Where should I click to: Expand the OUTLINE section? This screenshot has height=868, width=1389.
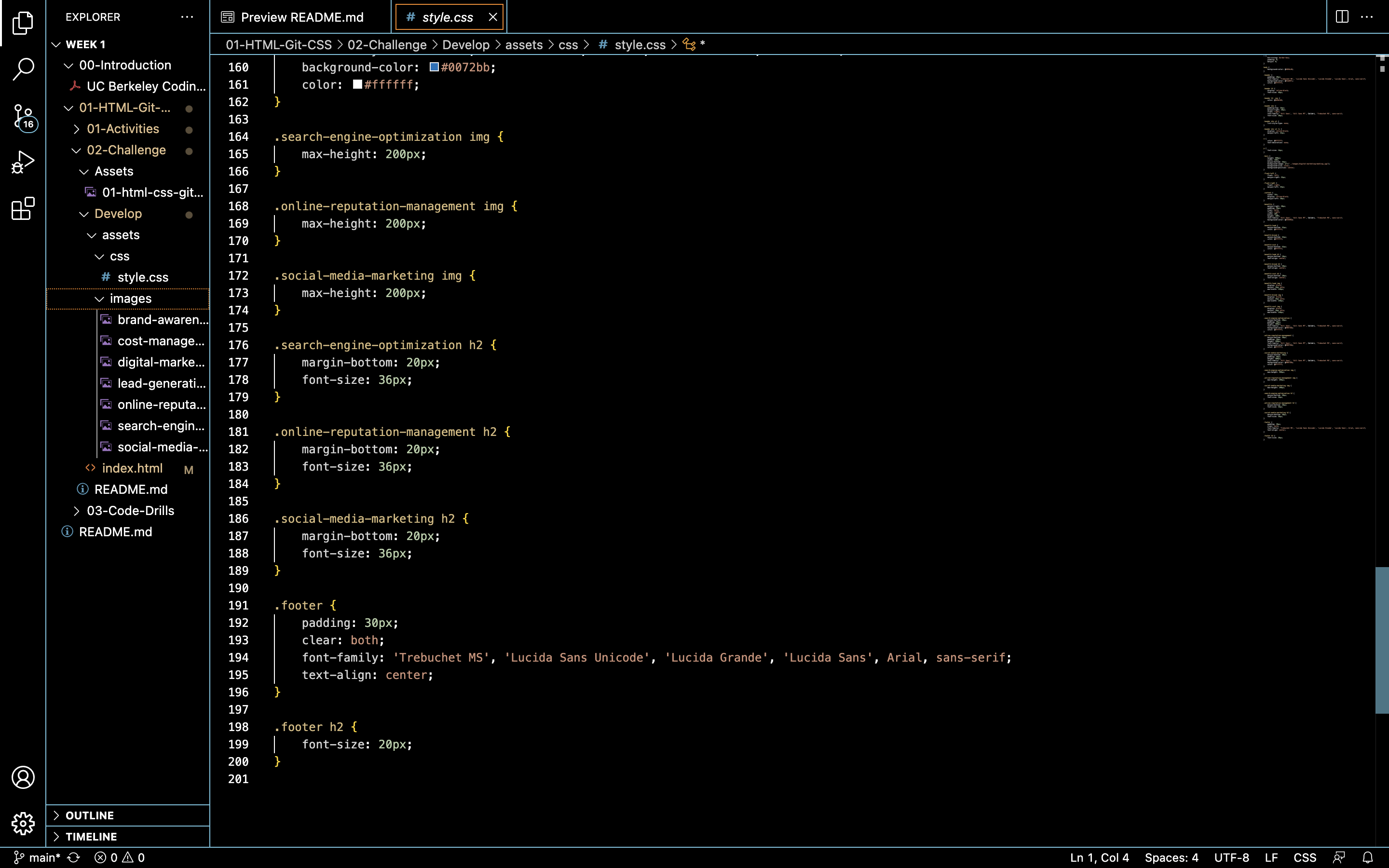pyautogui.click(x=89, y=815)
